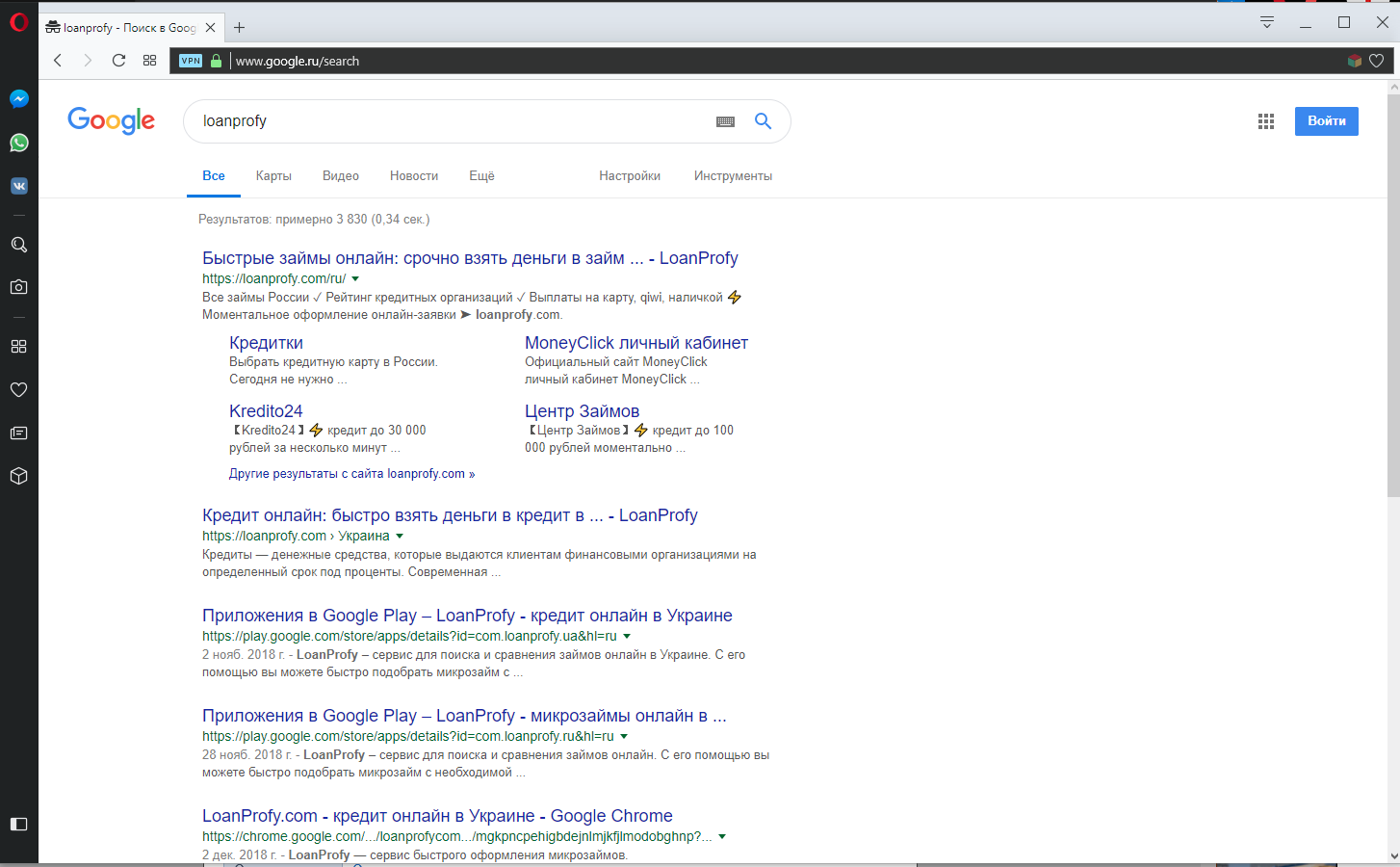This screenshot has height=867, width=1400.
Task: Open the Центр Займов sitelink
Action: [582, 411]
